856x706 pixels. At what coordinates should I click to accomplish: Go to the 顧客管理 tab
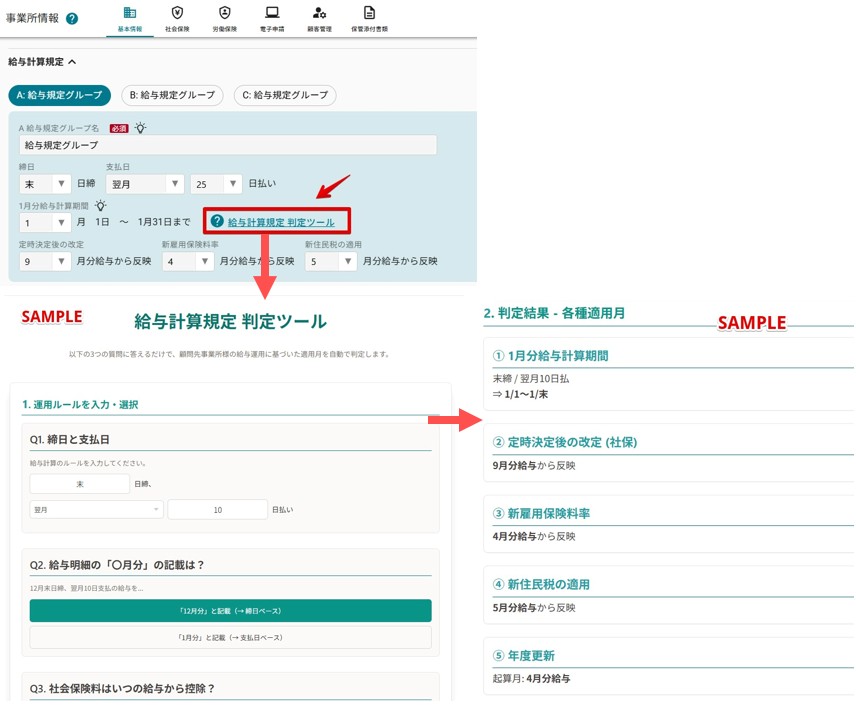pyautogui.click(x=319, y=19)
